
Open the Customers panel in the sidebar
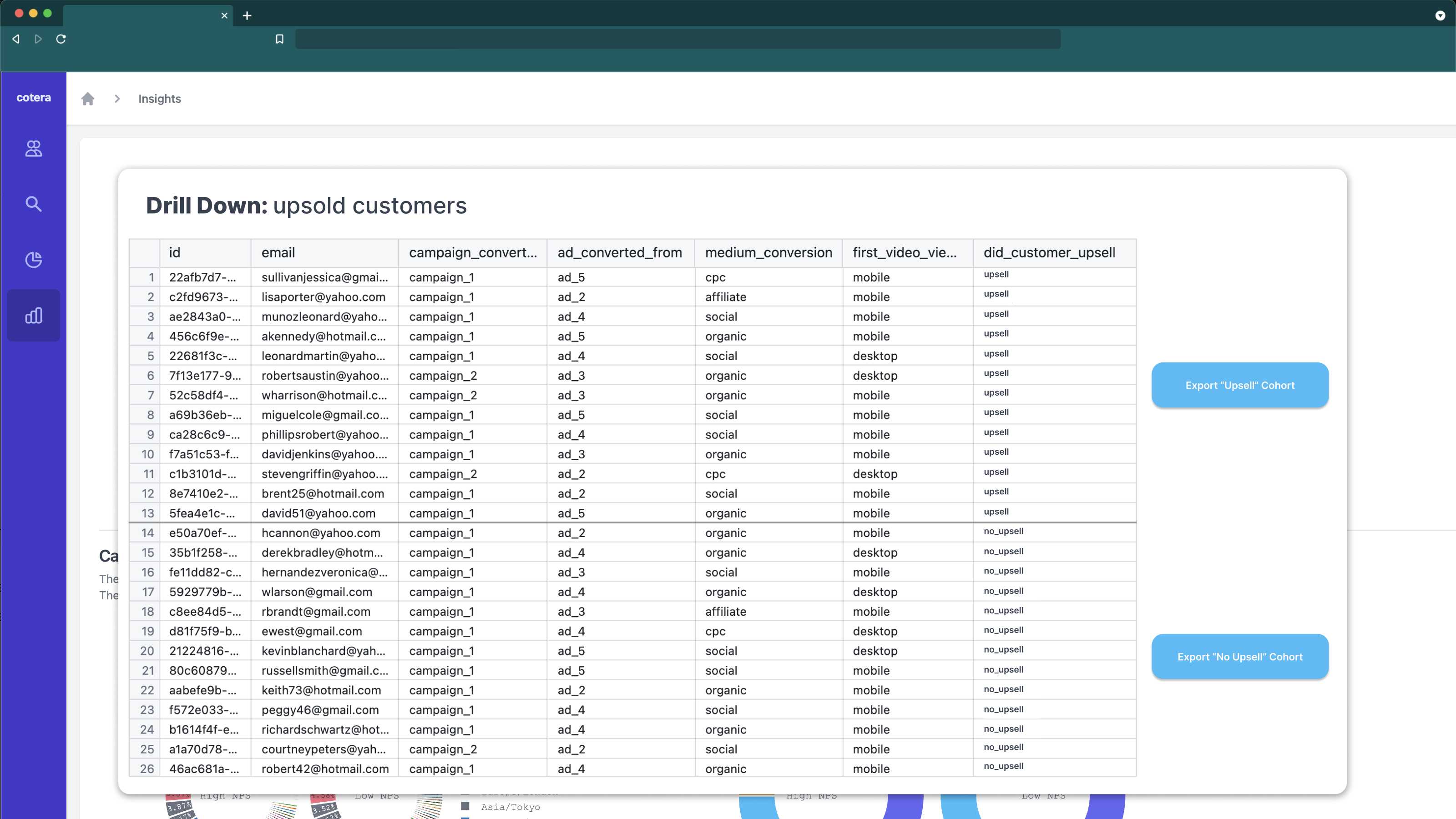click(x=33, y=149)
